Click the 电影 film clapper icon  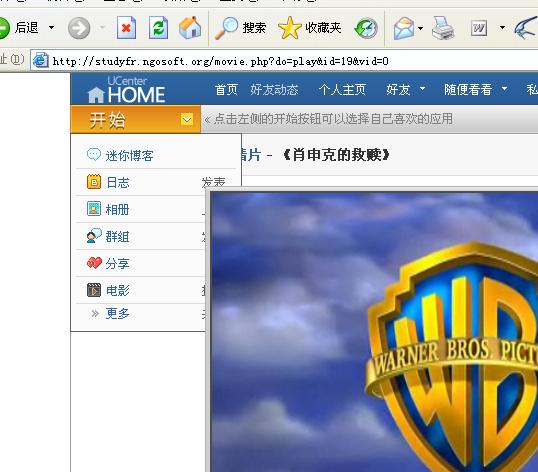94,290
